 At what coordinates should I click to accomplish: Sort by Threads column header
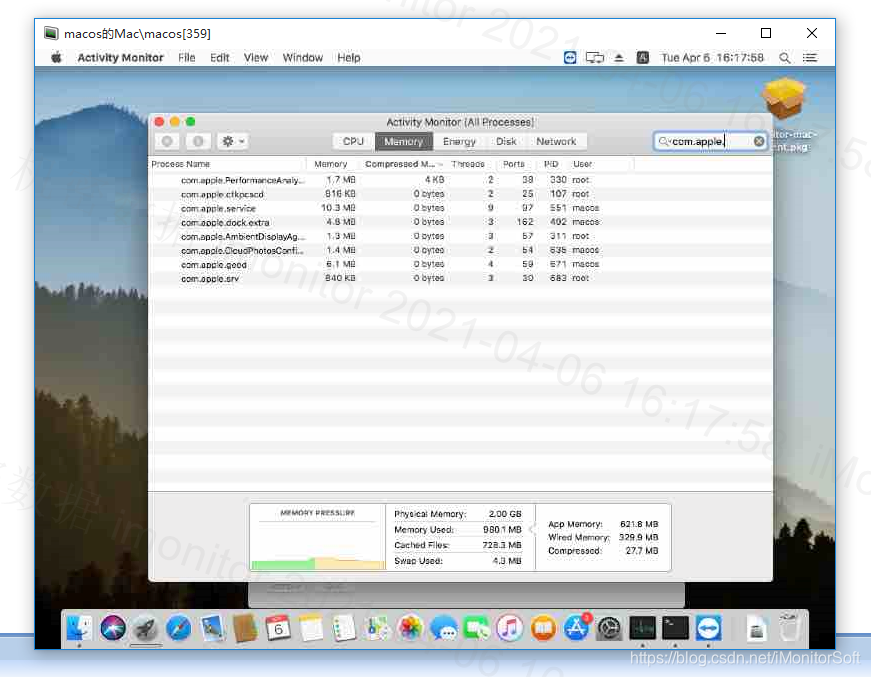[x=468, y=164]
